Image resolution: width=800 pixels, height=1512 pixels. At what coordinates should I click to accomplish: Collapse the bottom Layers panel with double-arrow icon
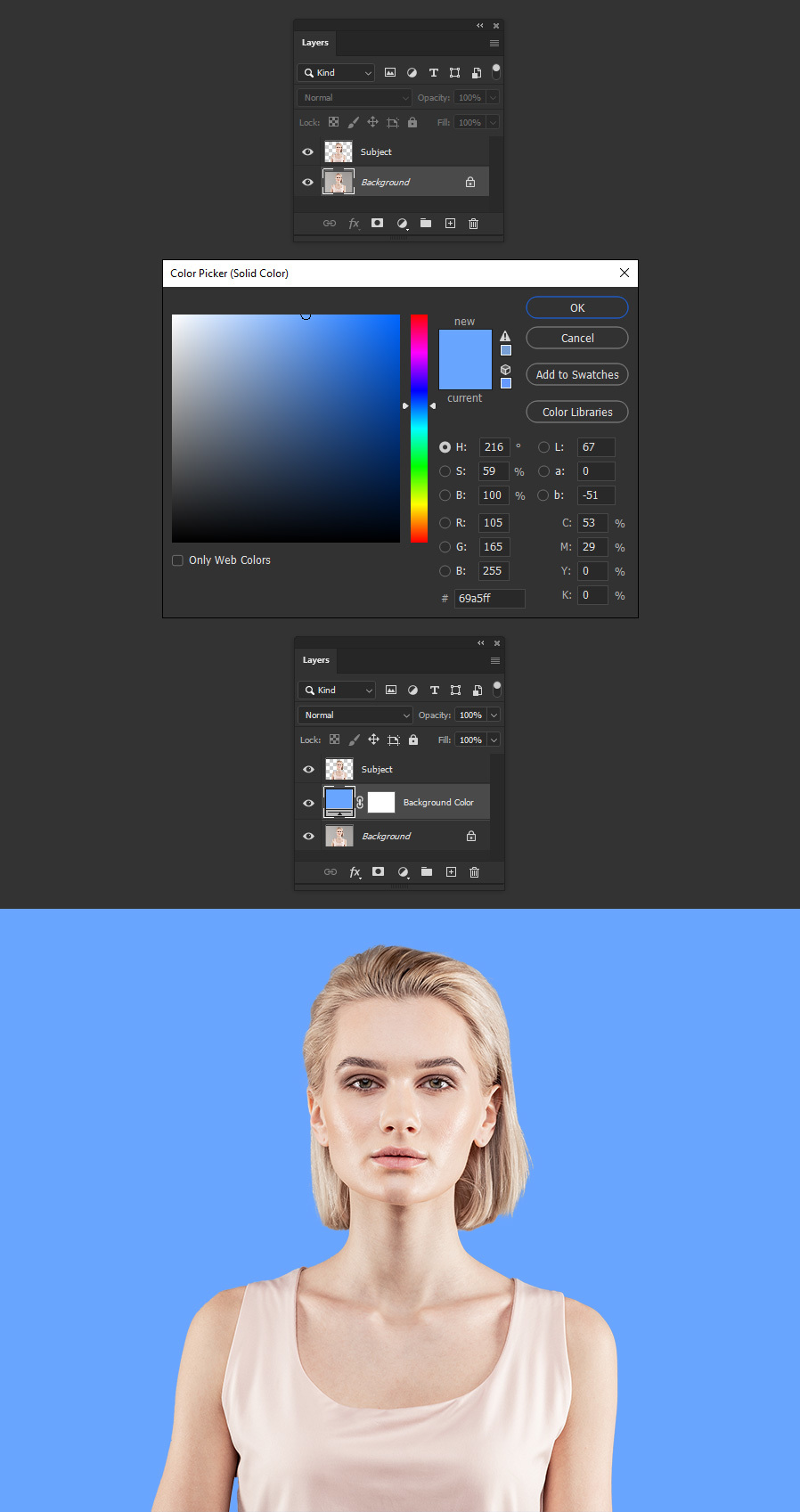(x=481, y=643)
